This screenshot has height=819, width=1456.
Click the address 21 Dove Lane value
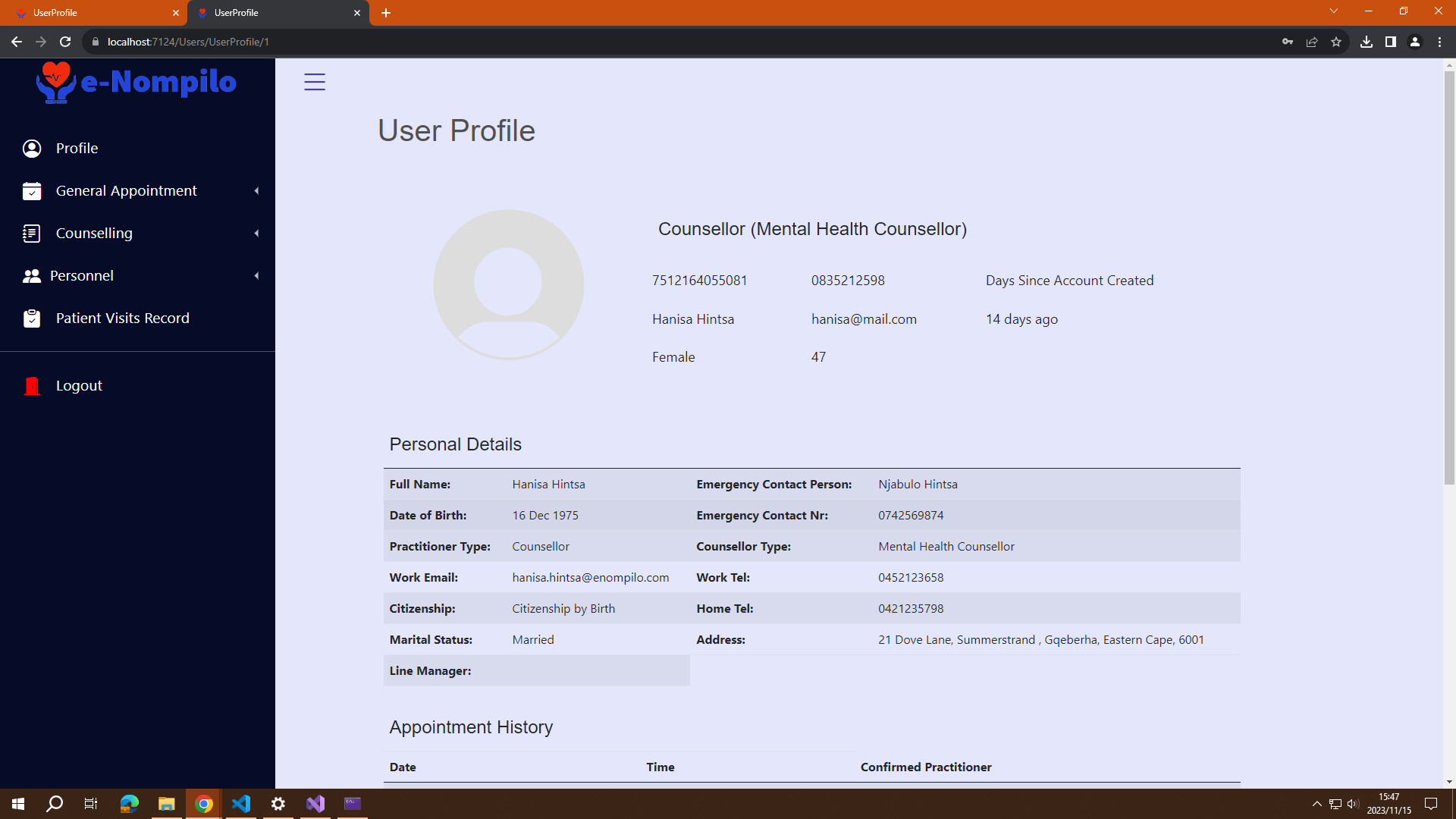pos(1041,640)
